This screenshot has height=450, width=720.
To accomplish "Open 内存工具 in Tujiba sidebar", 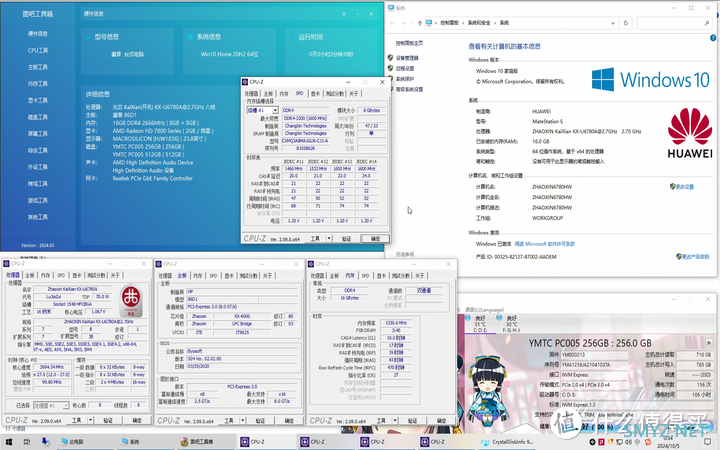I will (38, 84).
